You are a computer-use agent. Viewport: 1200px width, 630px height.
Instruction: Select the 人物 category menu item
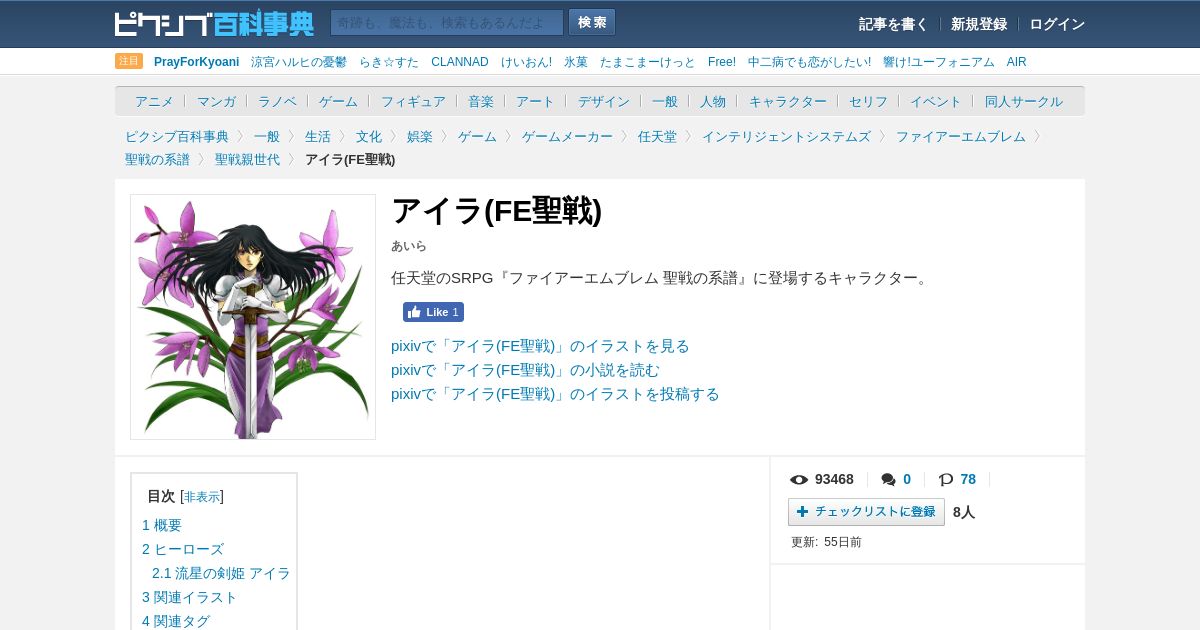713,101
